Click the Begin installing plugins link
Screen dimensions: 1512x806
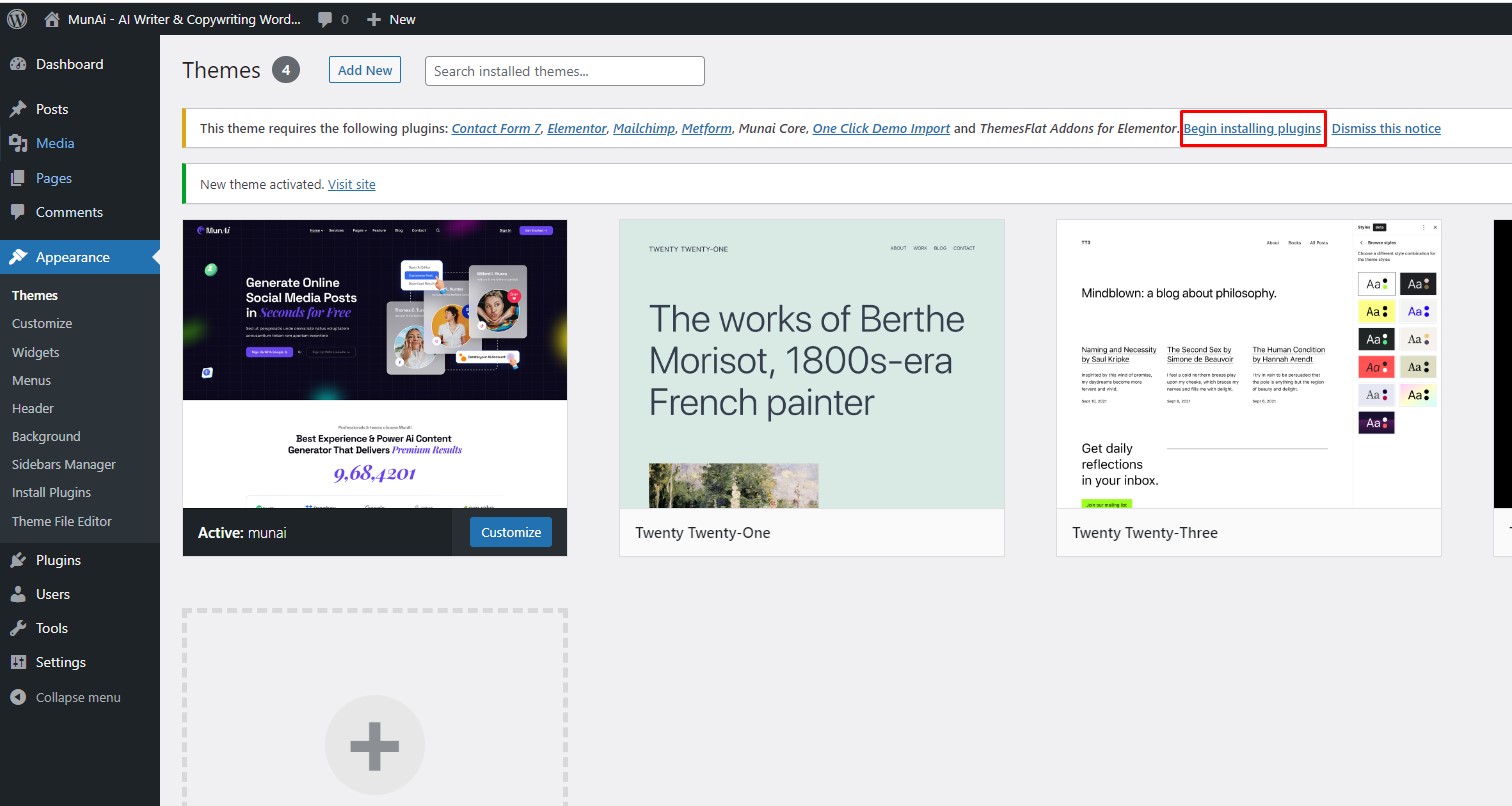click(x=1252, y=128)
